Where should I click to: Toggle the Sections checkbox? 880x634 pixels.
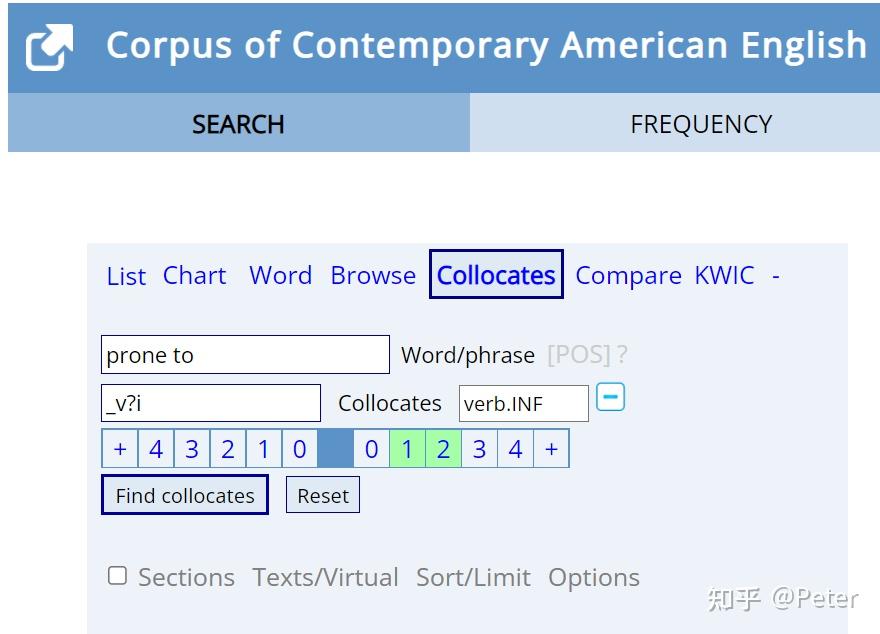(x=117, y=576)
